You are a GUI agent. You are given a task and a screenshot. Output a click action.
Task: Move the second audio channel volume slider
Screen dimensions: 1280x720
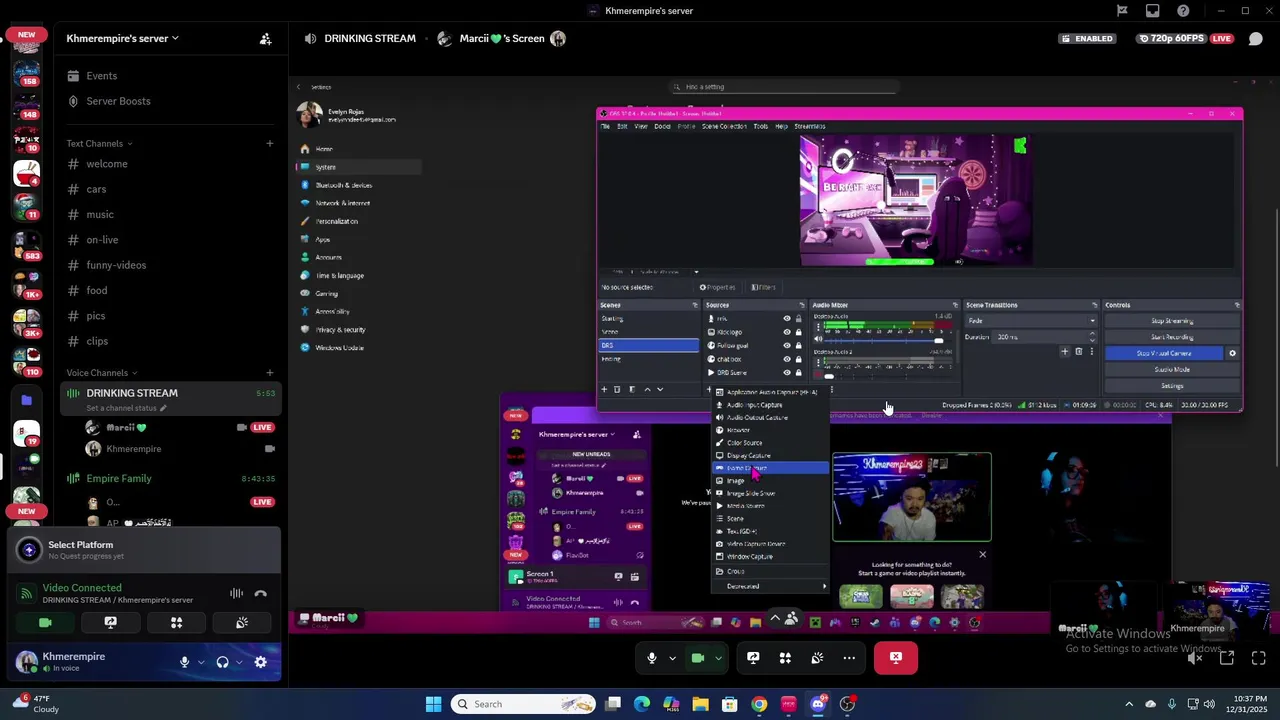click(x=829, y=376)
